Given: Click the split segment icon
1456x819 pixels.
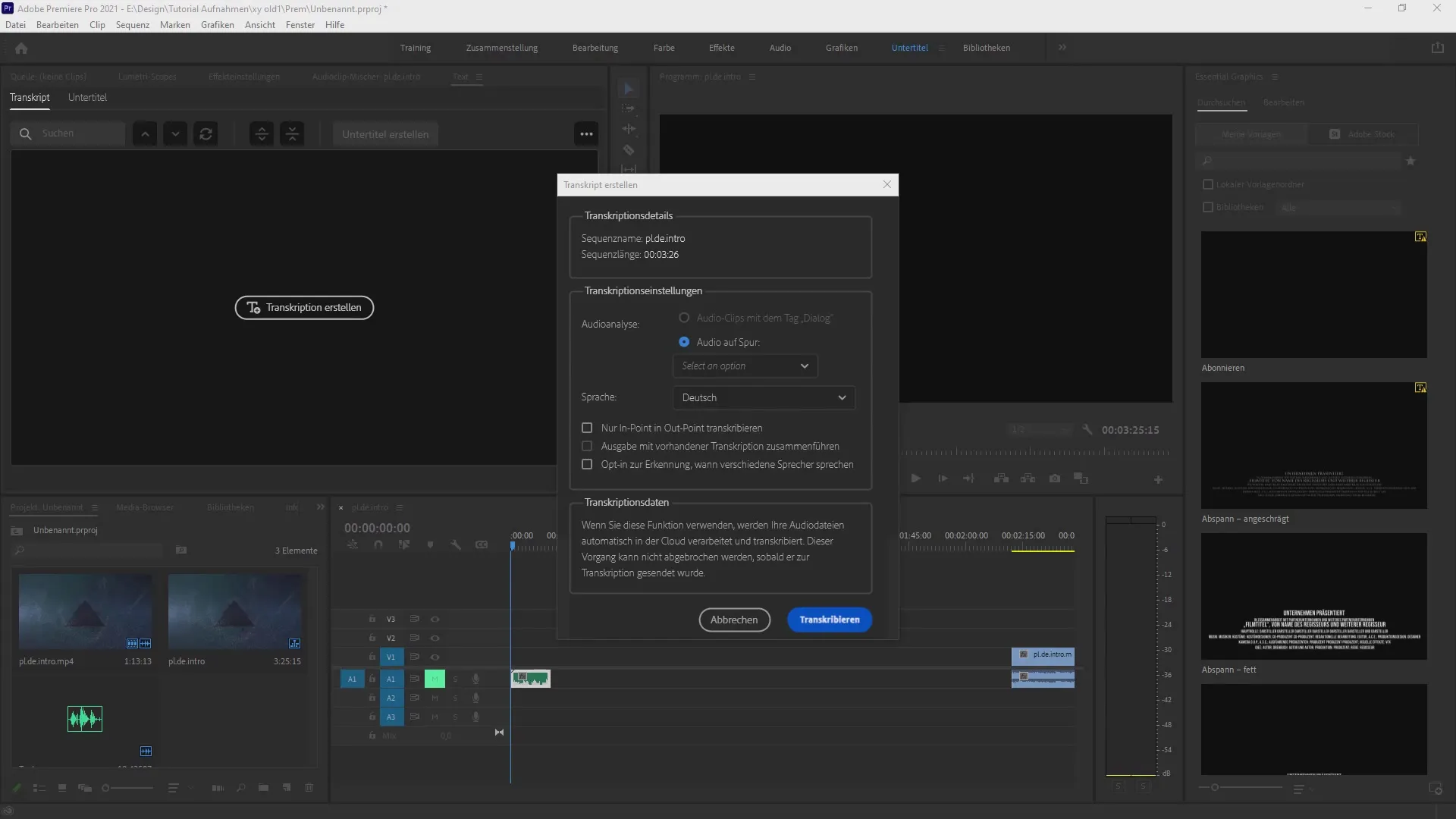Looking at the screenshot, I should (x=262, y=134).
